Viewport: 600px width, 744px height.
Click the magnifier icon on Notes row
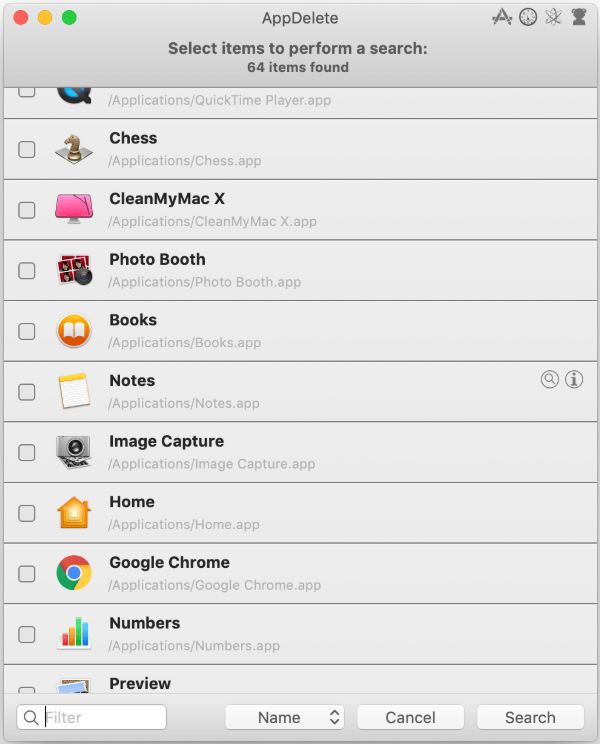(x=549, y=379)
